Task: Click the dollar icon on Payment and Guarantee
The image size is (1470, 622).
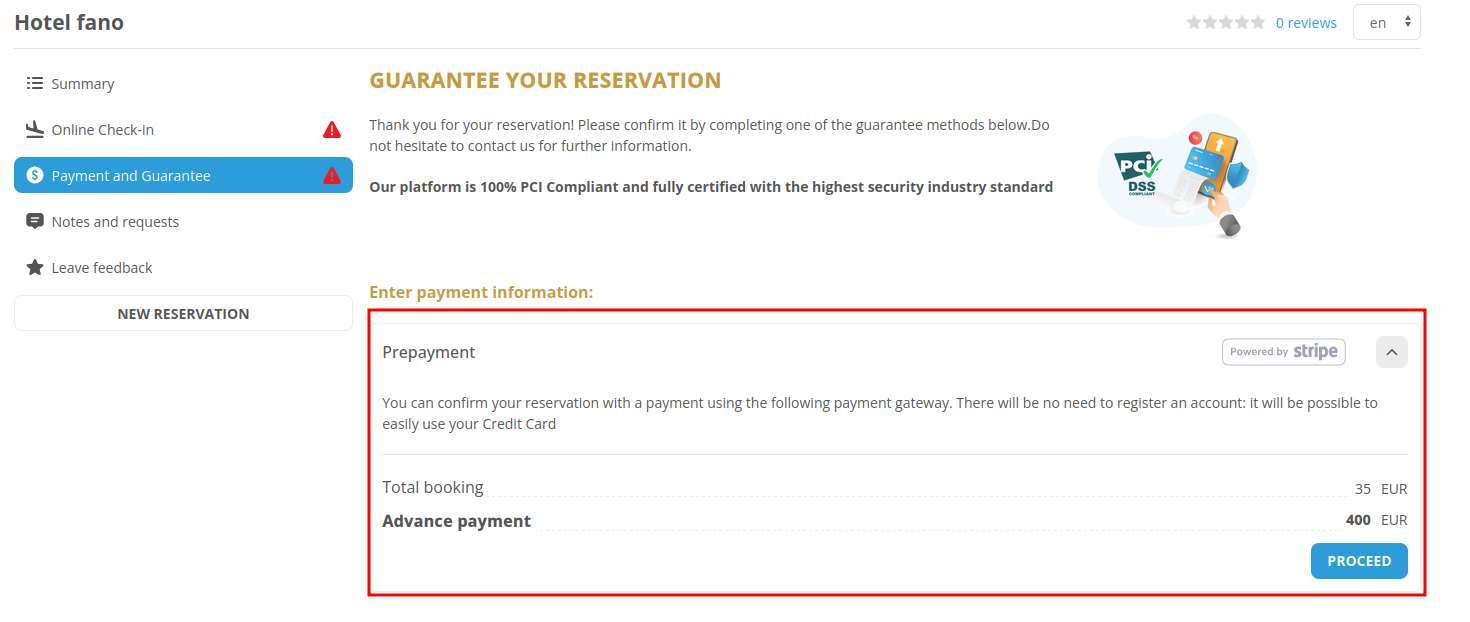Action: pyautogui.click(x=35, y=175)
